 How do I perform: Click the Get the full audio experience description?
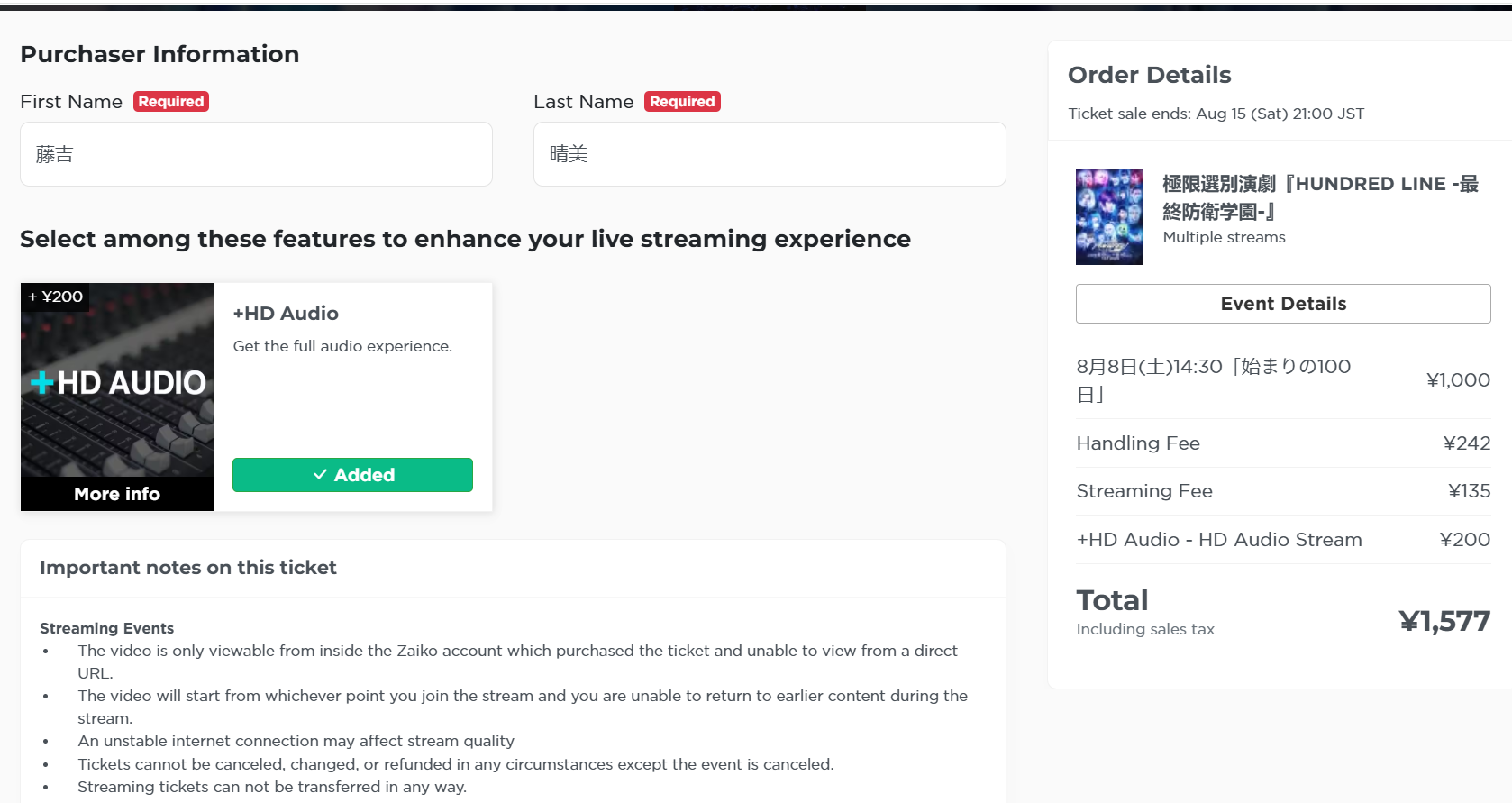pyautogui.click(x=342, y=346)
